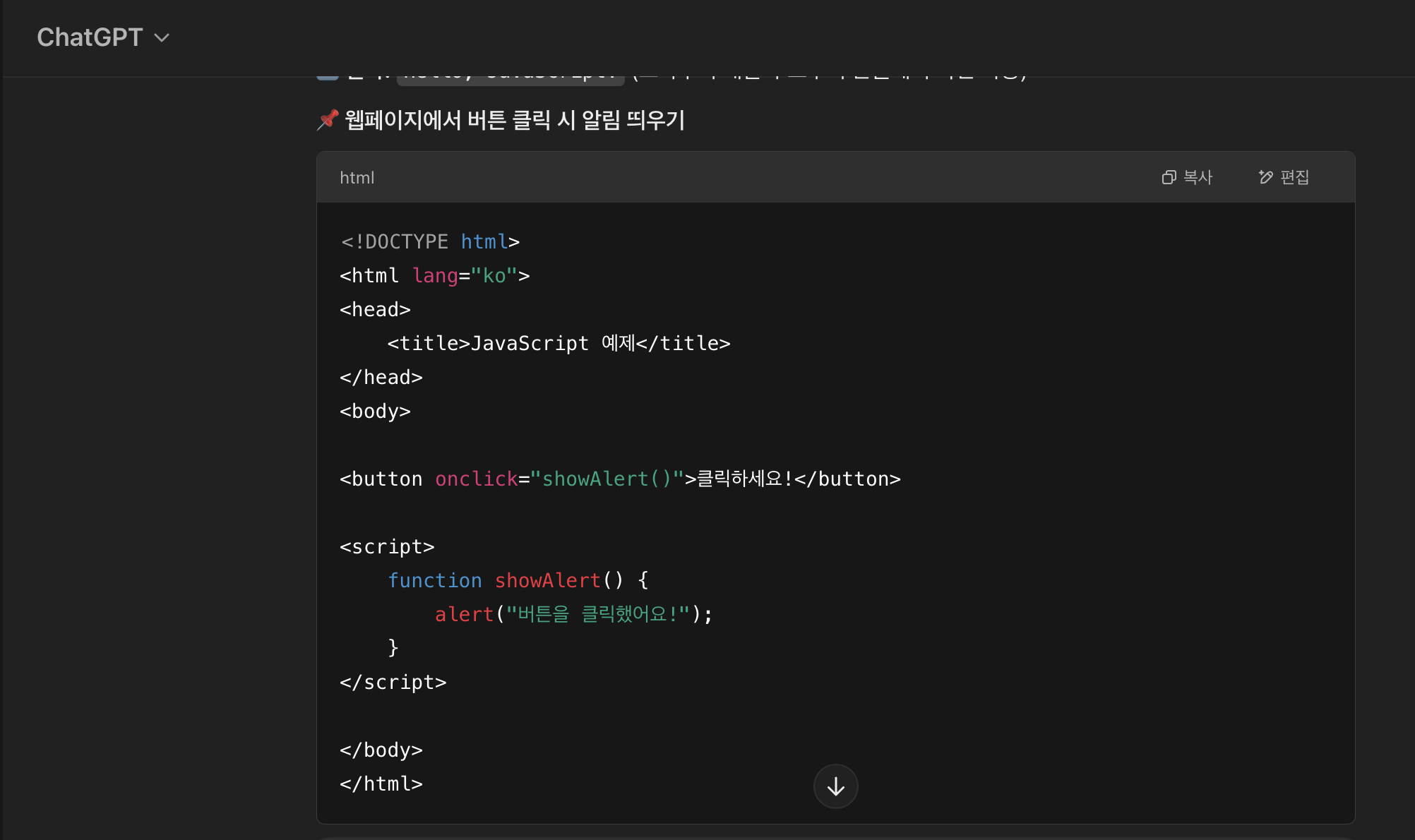Click the closing </body> tag line
Viewport: 1415px width, 840px height.
(x=381, y=750)
